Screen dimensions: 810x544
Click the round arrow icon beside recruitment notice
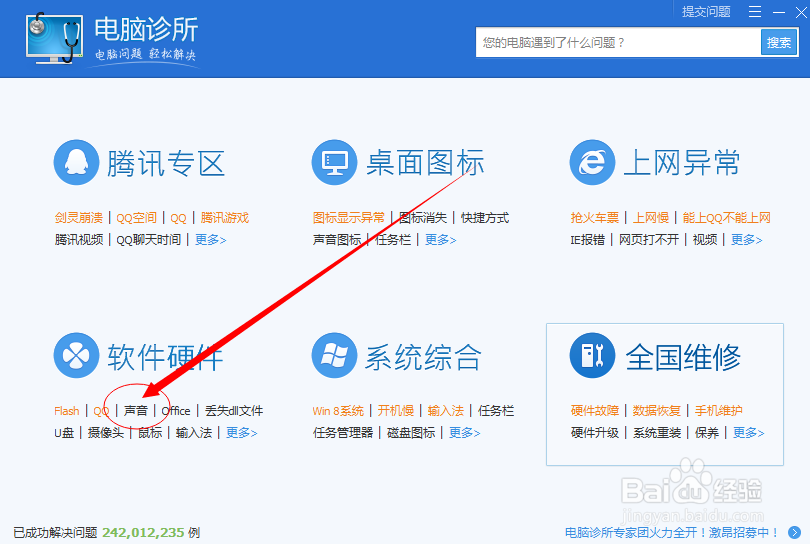tap(795, 532)
